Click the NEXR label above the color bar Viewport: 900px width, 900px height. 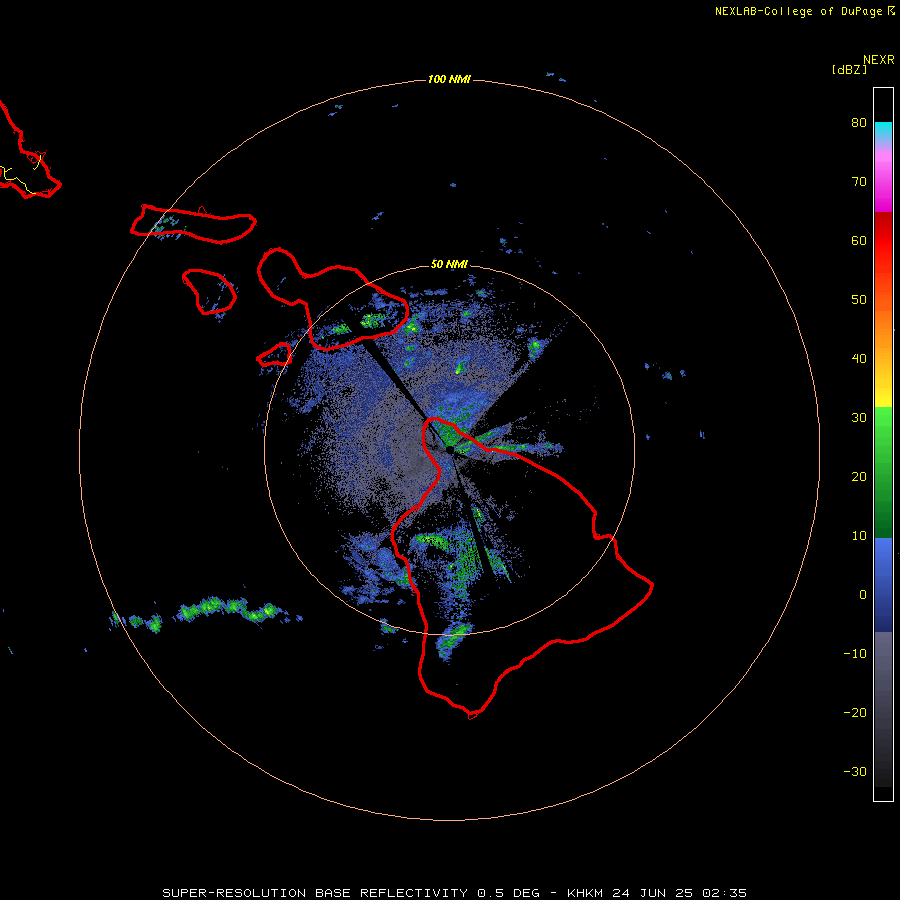click(x=878, y=60)
